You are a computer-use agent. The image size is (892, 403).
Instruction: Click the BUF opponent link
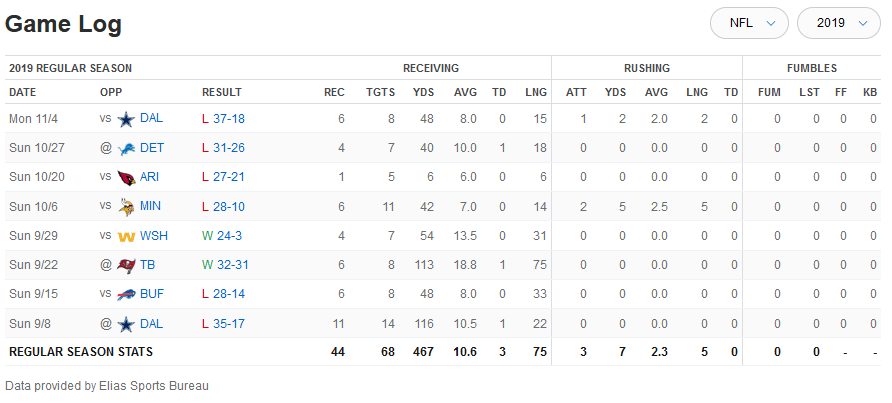coord(152,295)
